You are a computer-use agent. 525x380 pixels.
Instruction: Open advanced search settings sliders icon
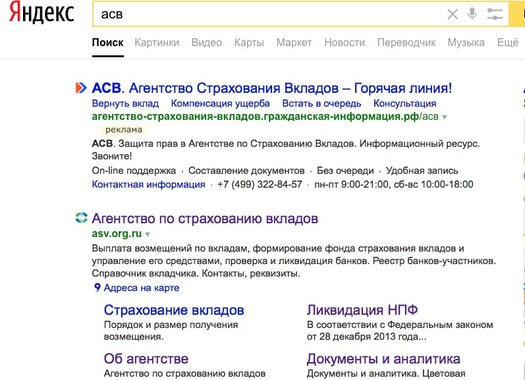point(495,14)
